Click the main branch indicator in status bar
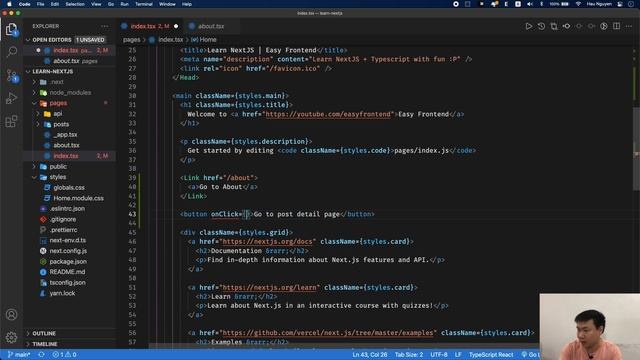 (19, 355)
